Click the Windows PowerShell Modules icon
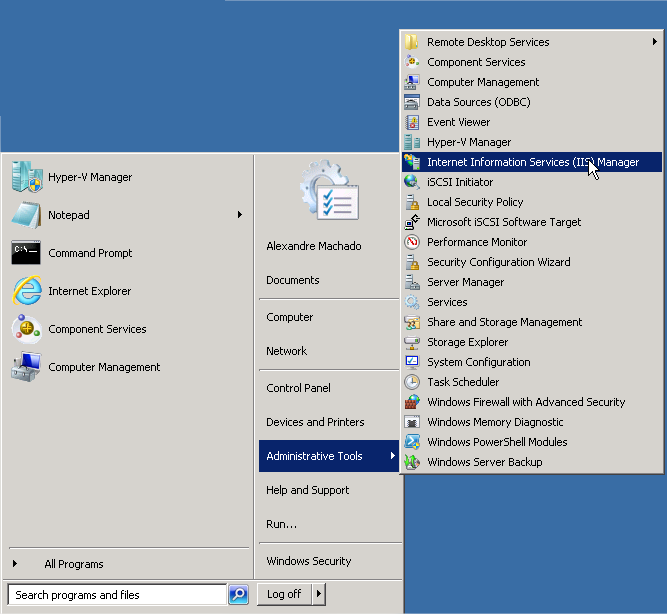This screenshot has width=667, height=614. pyautogui.click(x=411, y=442)
